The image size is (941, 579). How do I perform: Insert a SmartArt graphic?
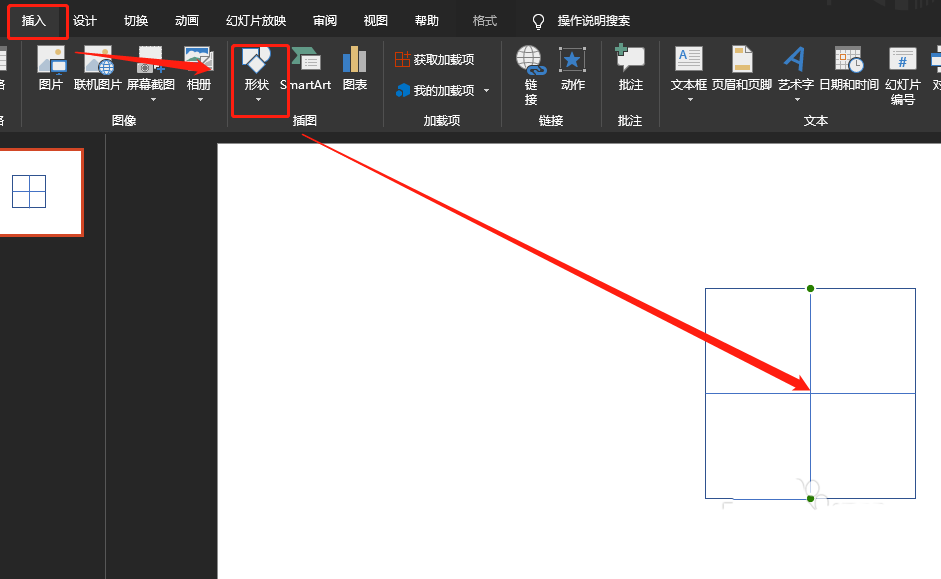(305, 68)
